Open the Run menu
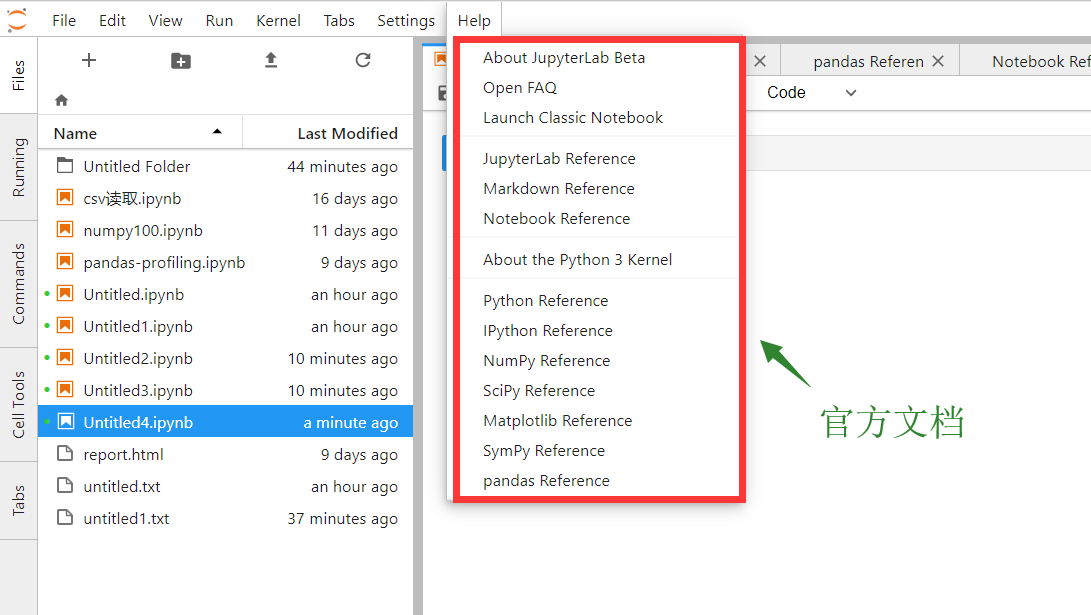Viewport: 1091px width, 615px height. point(219,21)
